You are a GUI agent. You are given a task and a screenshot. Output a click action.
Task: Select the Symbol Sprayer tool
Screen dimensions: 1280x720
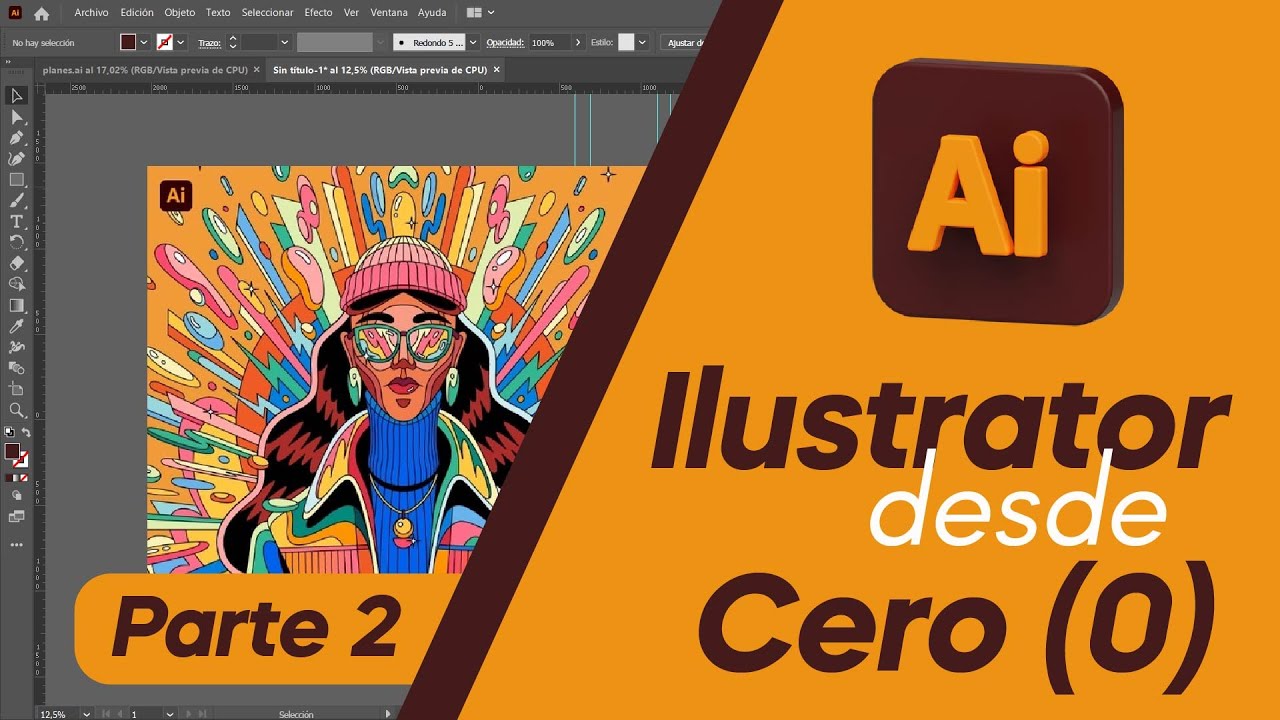[x=17, y=348]
